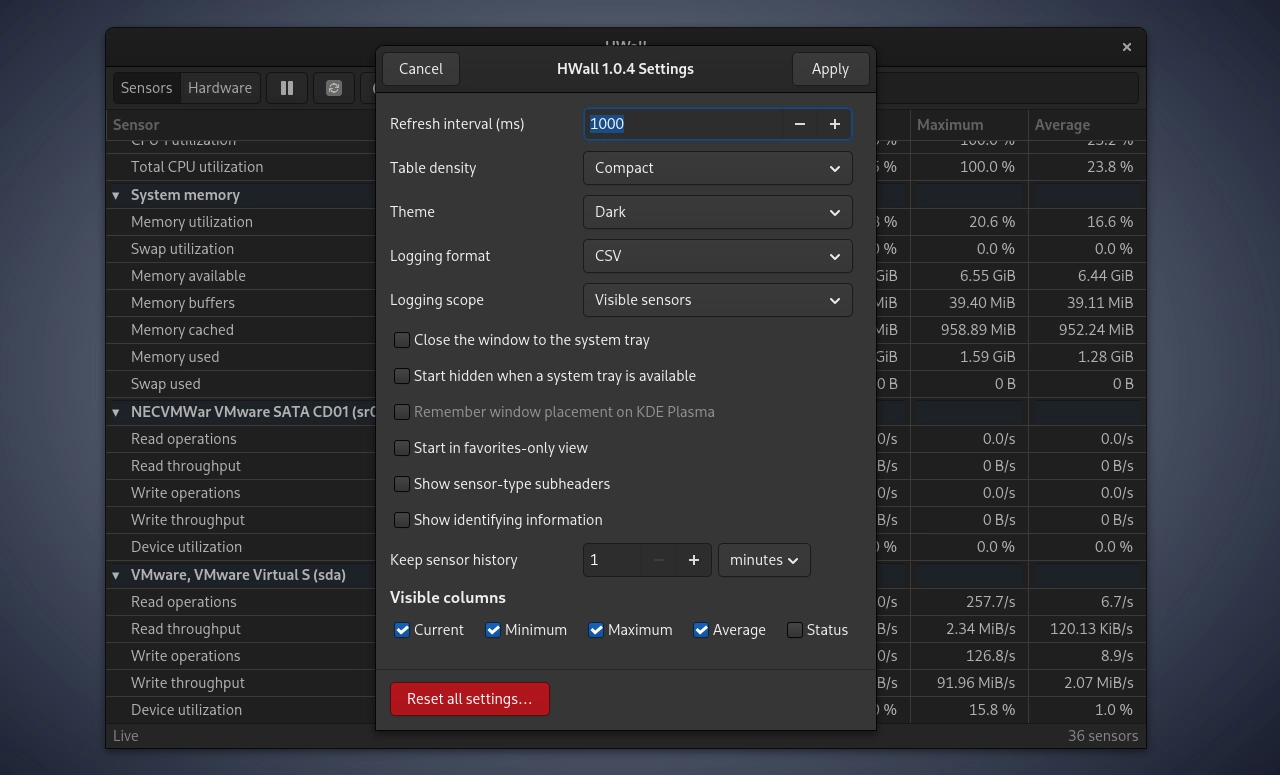1280x775 pixels.
Task: Open the Theme dropdown showing Dark
Action: pyautogui.click(x=718, y=212)
